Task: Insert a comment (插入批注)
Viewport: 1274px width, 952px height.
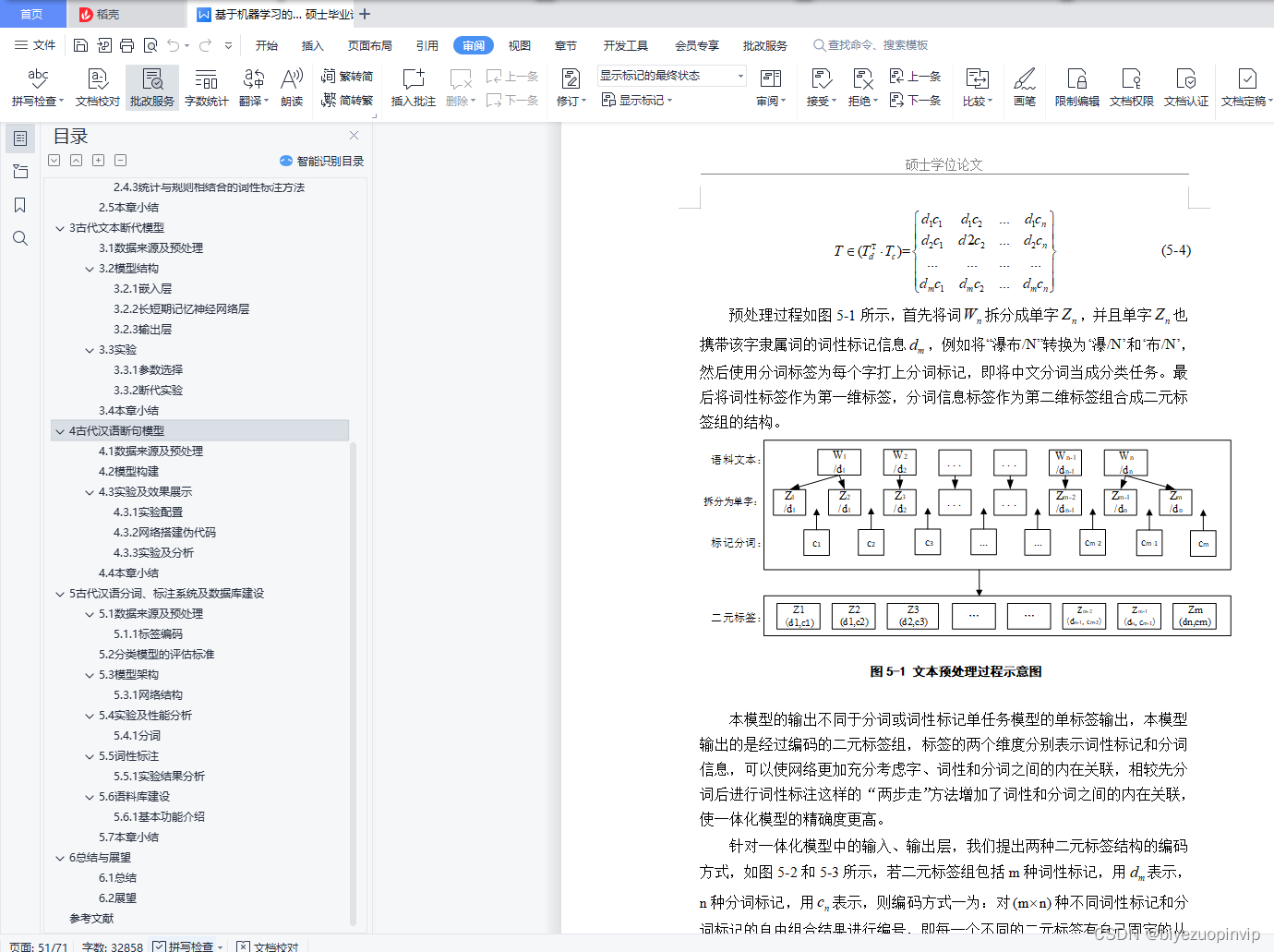Action: pos(413,88)
